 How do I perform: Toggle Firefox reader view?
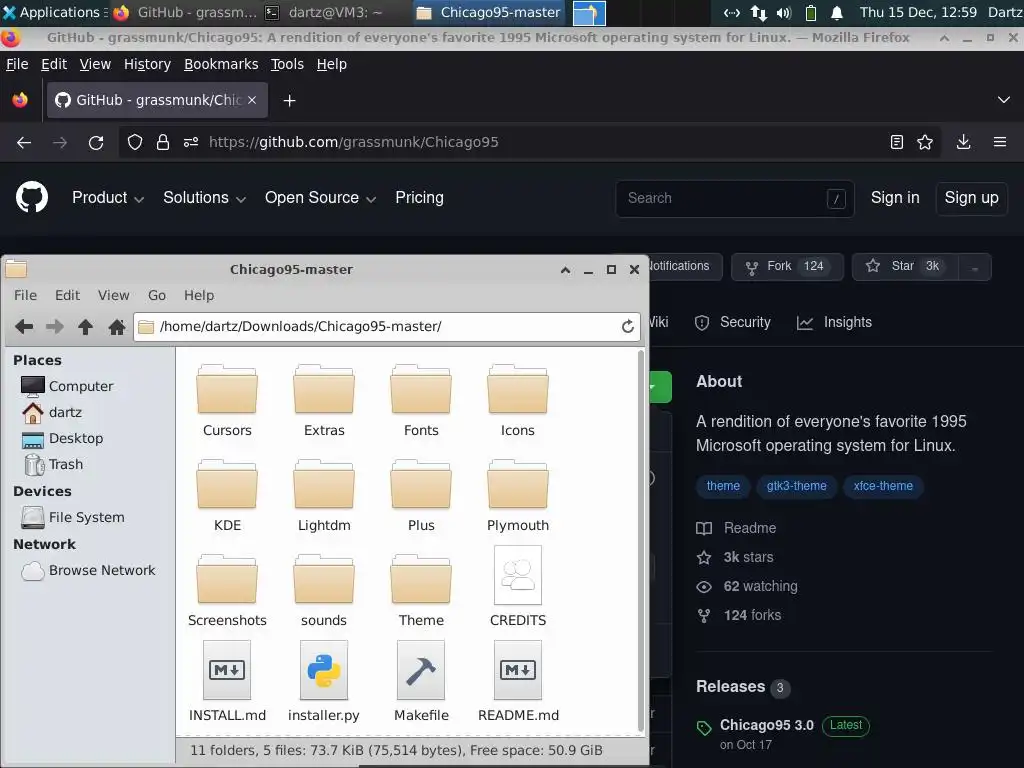pos(897,142)
